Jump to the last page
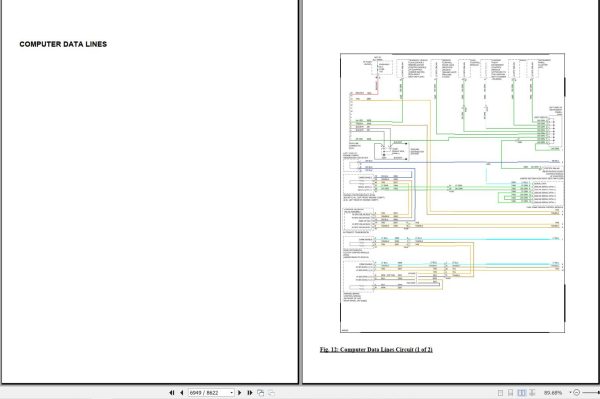Screen dimensions: 600x399 250,392
